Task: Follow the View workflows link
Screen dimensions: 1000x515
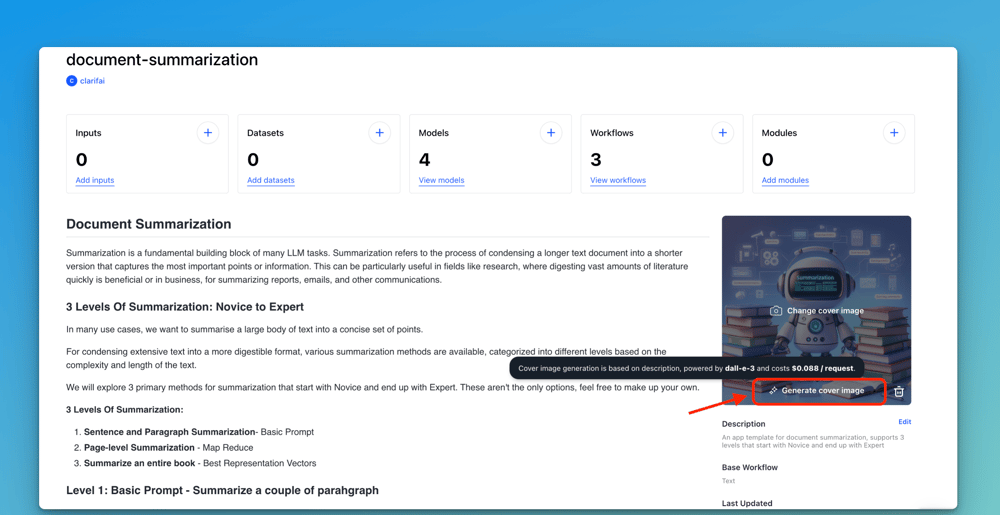Action: click(x=617, y=181)
